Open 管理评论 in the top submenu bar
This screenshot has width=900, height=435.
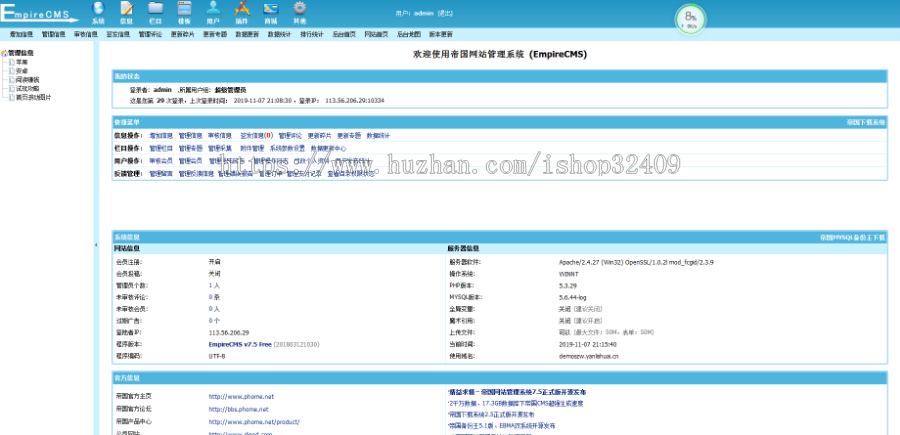(150, 34)
